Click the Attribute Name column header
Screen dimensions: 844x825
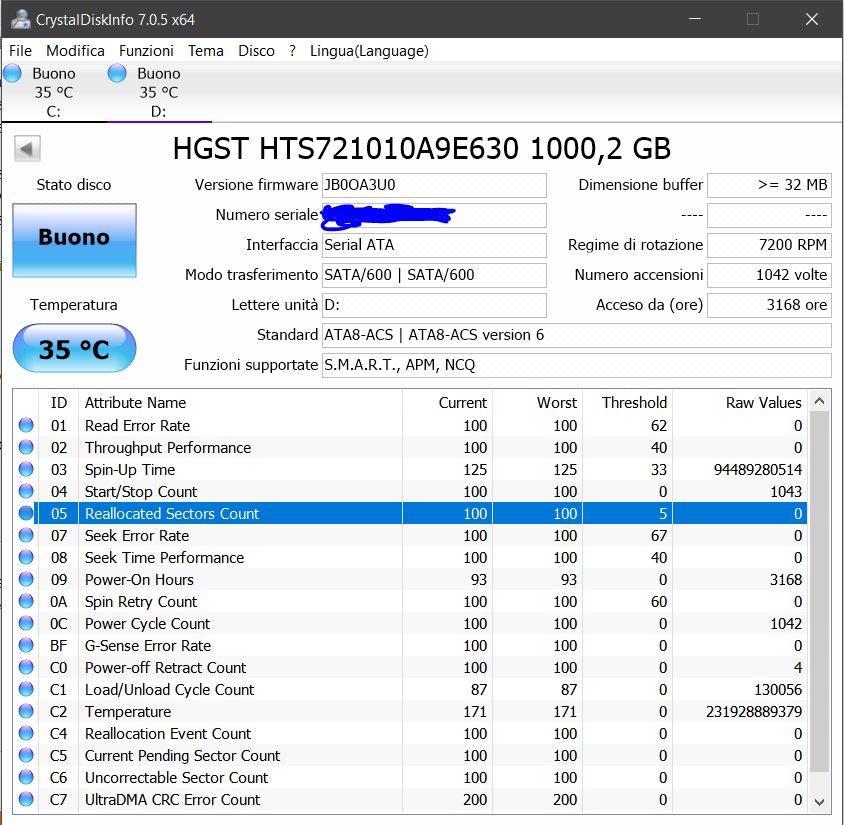click(x=240, y=403)
